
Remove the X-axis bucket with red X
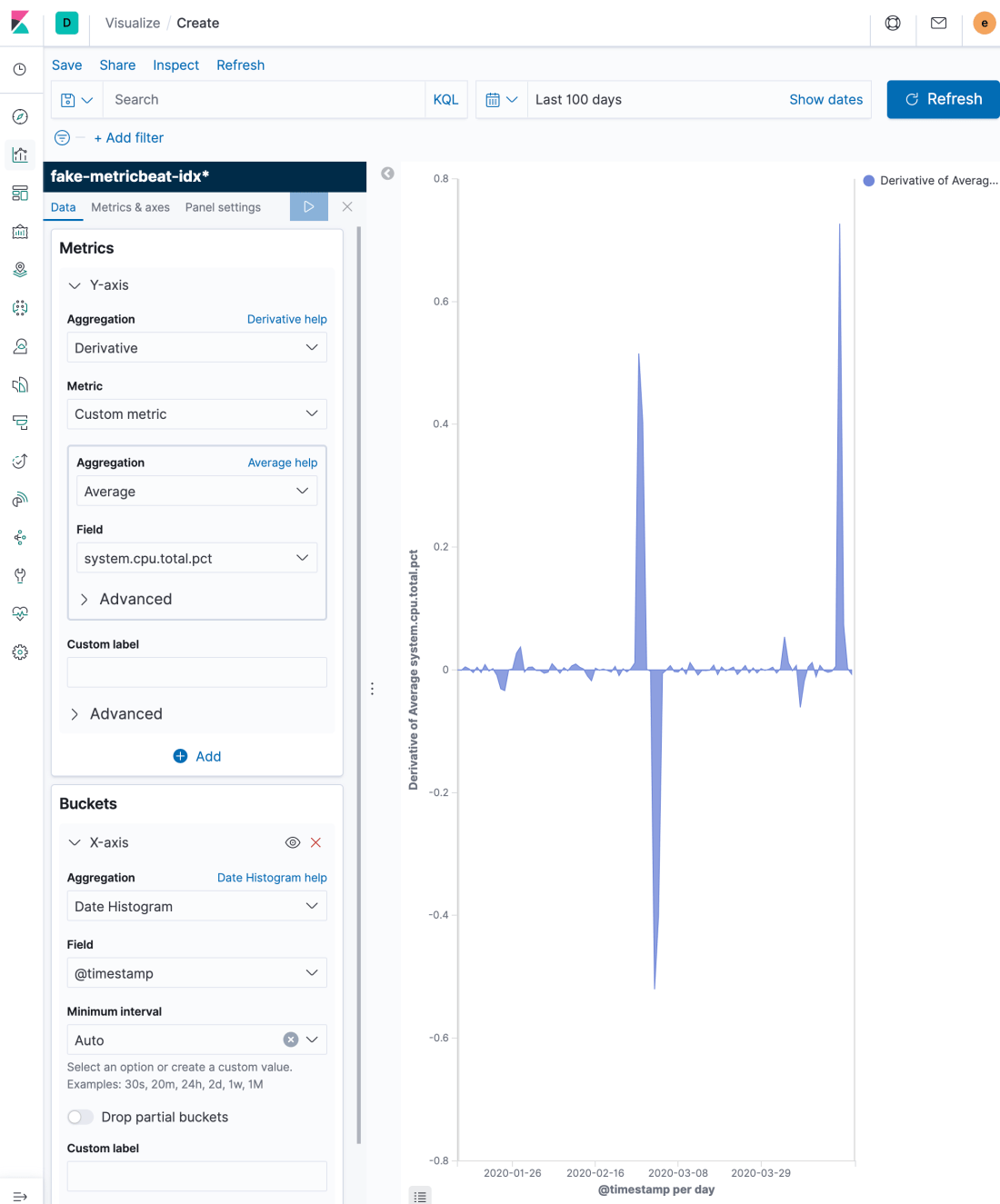tap(315, 842)
